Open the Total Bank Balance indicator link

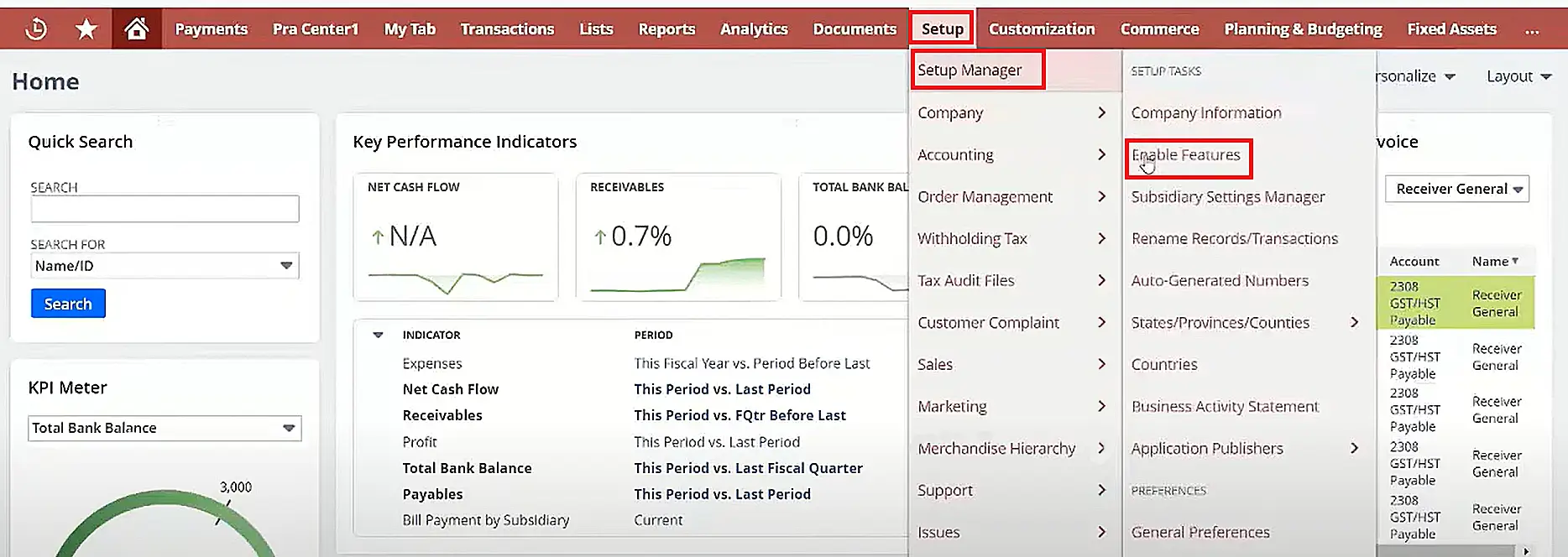coord(467,468)
